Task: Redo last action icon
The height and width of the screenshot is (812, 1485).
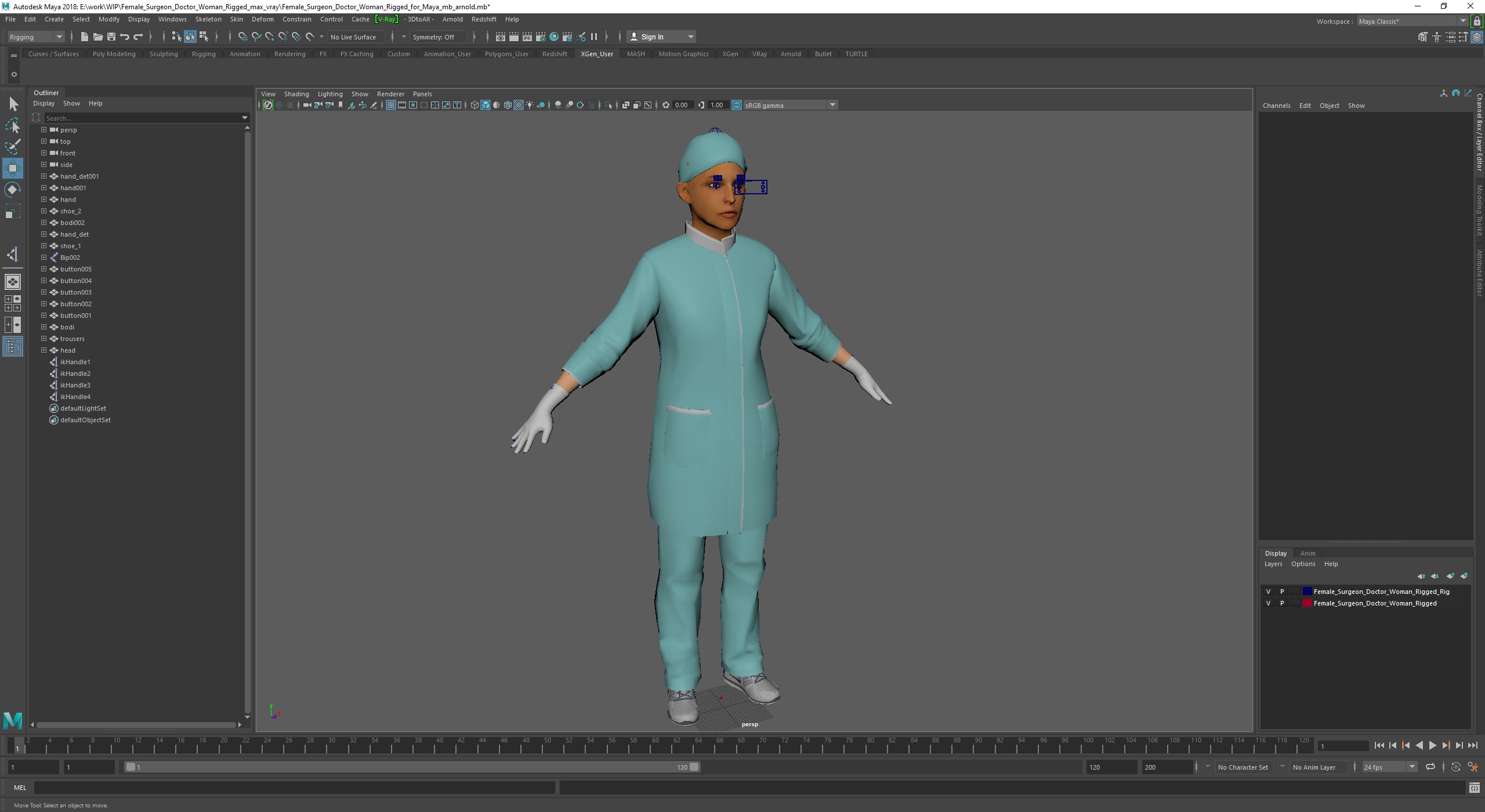Action: pyautogui.click(x=138, y=37)
